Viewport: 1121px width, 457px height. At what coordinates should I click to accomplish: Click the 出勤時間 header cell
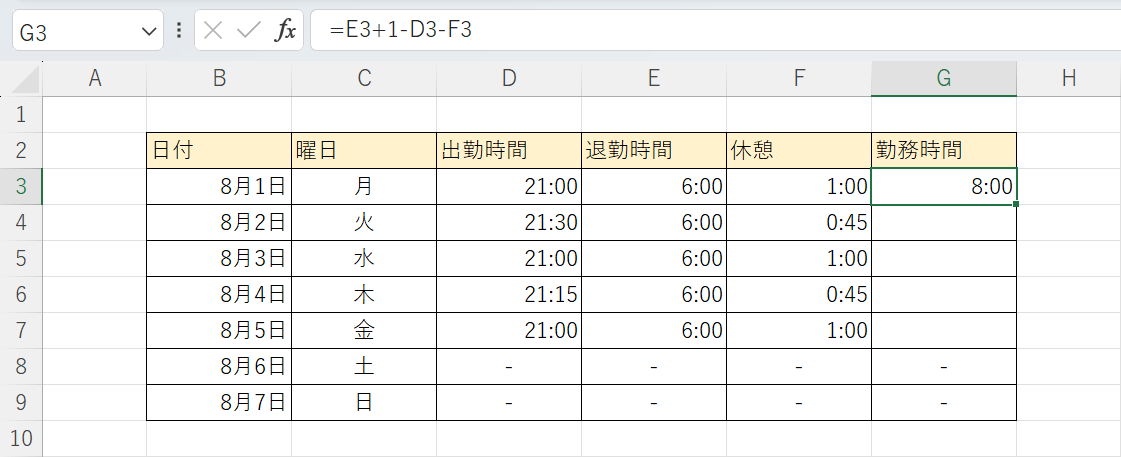tap(509, 150)
